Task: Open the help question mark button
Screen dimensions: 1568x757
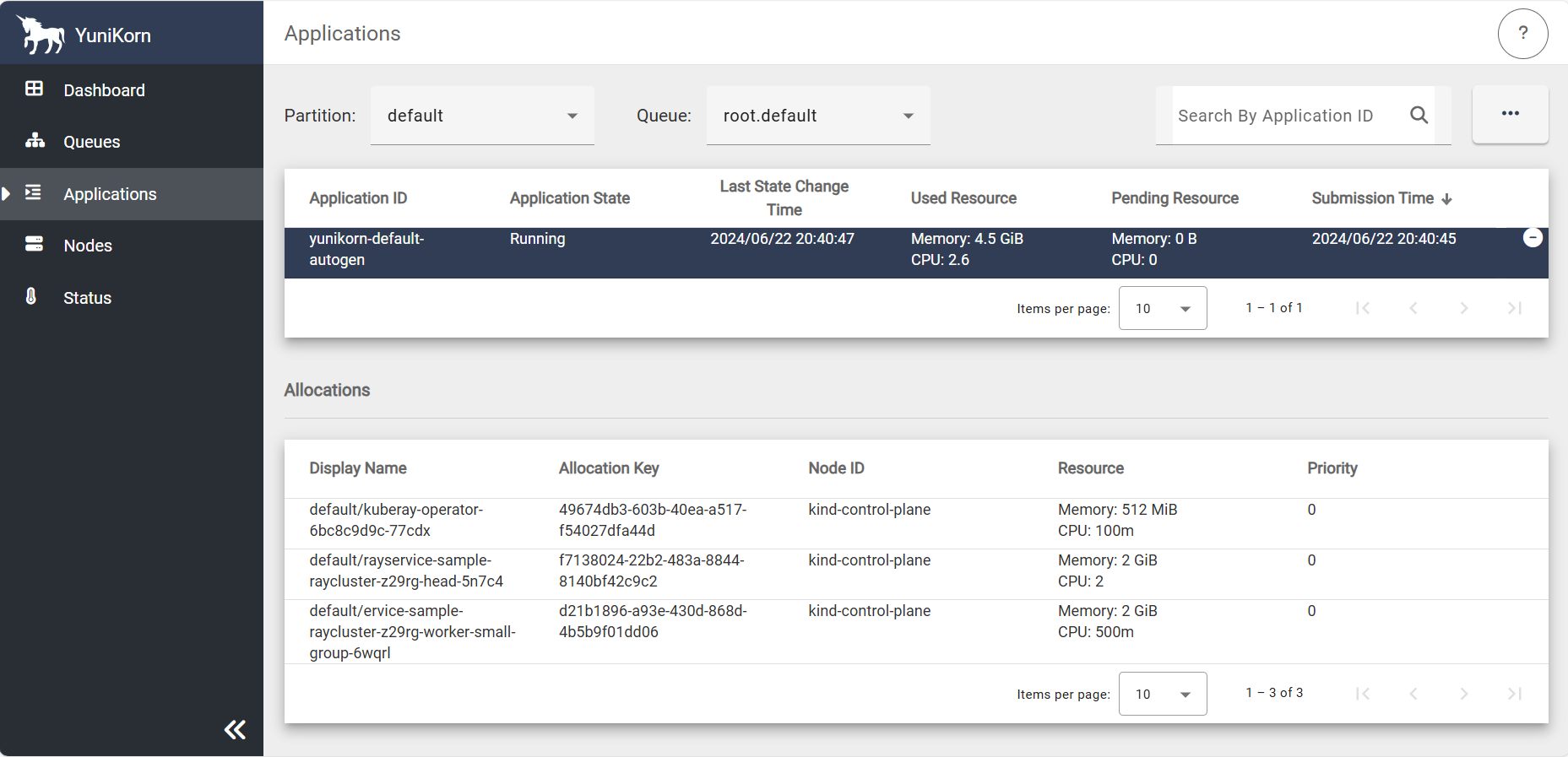Action: click(1522, 34)
